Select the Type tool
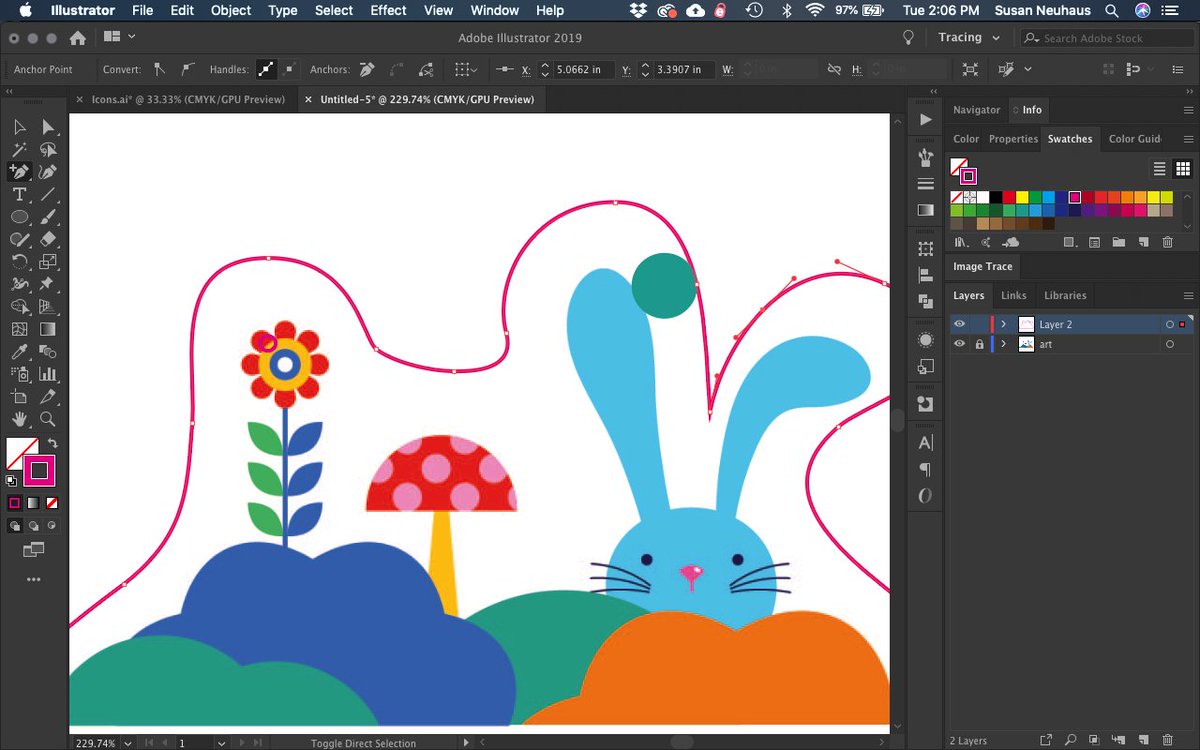This screenshot has height=750, width=1200. (19, 194)
